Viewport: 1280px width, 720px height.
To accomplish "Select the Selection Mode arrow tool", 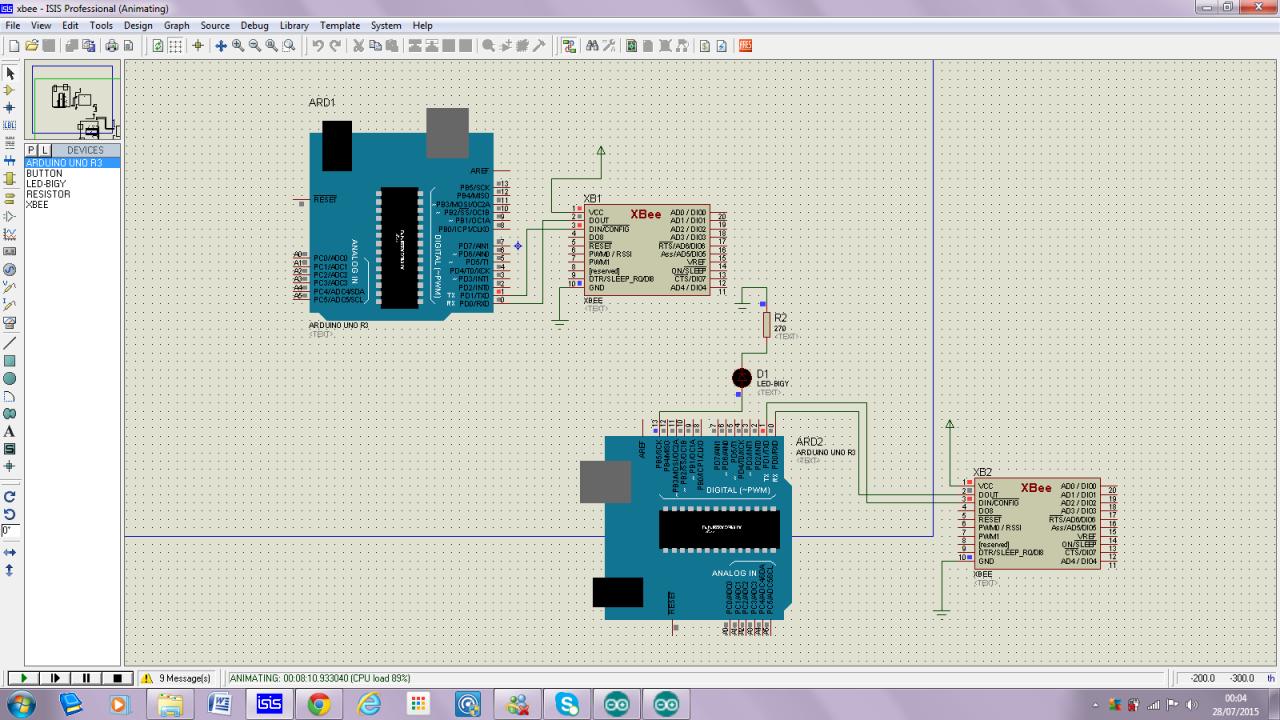I will [x=10, y=73].
